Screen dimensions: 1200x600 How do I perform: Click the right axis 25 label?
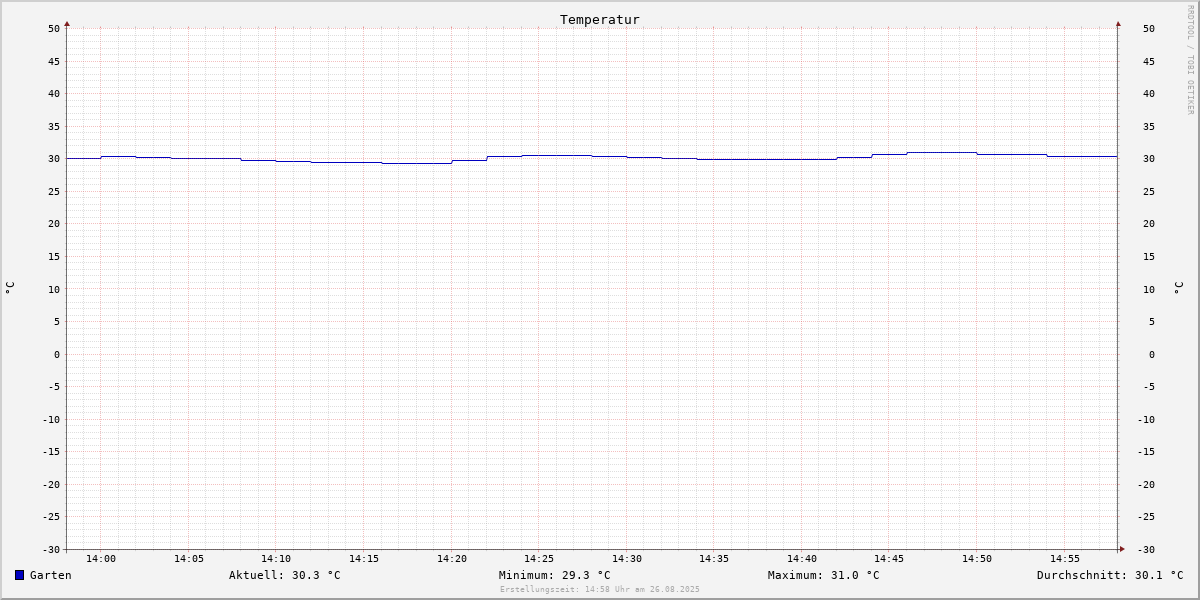coord(1149,191)
